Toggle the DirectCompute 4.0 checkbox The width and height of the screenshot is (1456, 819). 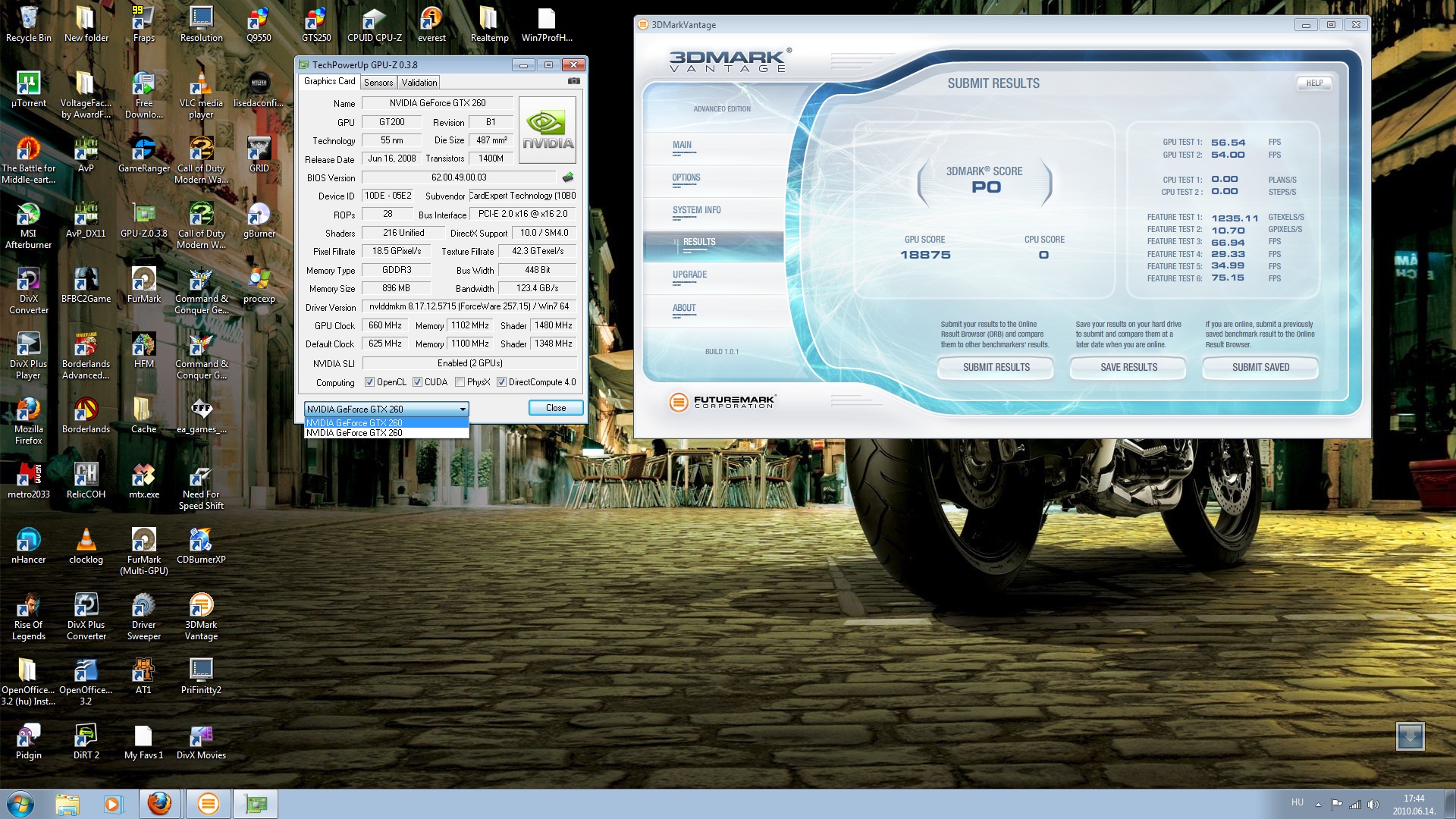pyautogui.click(x=501, y=382)
